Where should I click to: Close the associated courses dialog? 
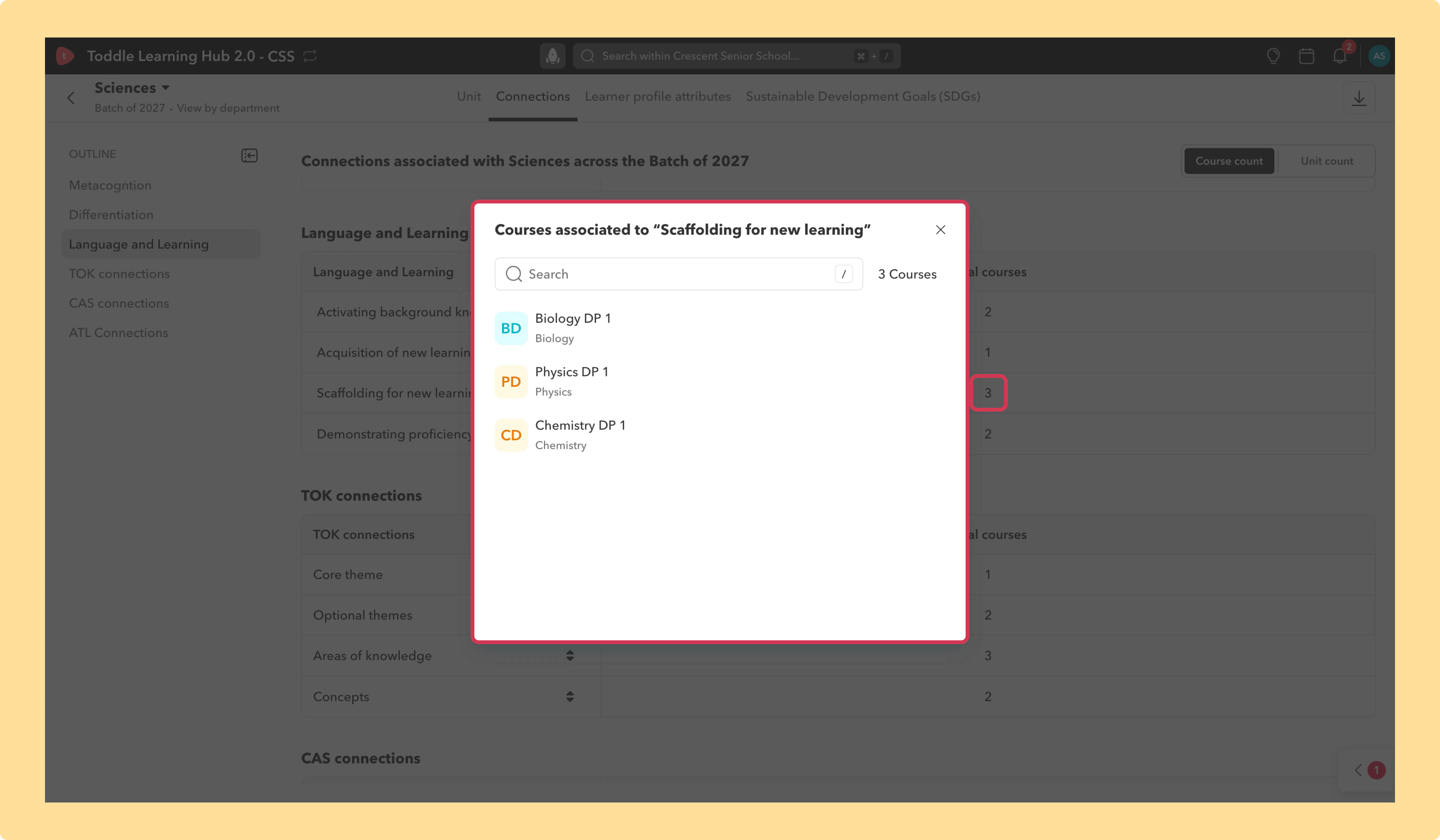pyautogui.click(x=940, y=230)
